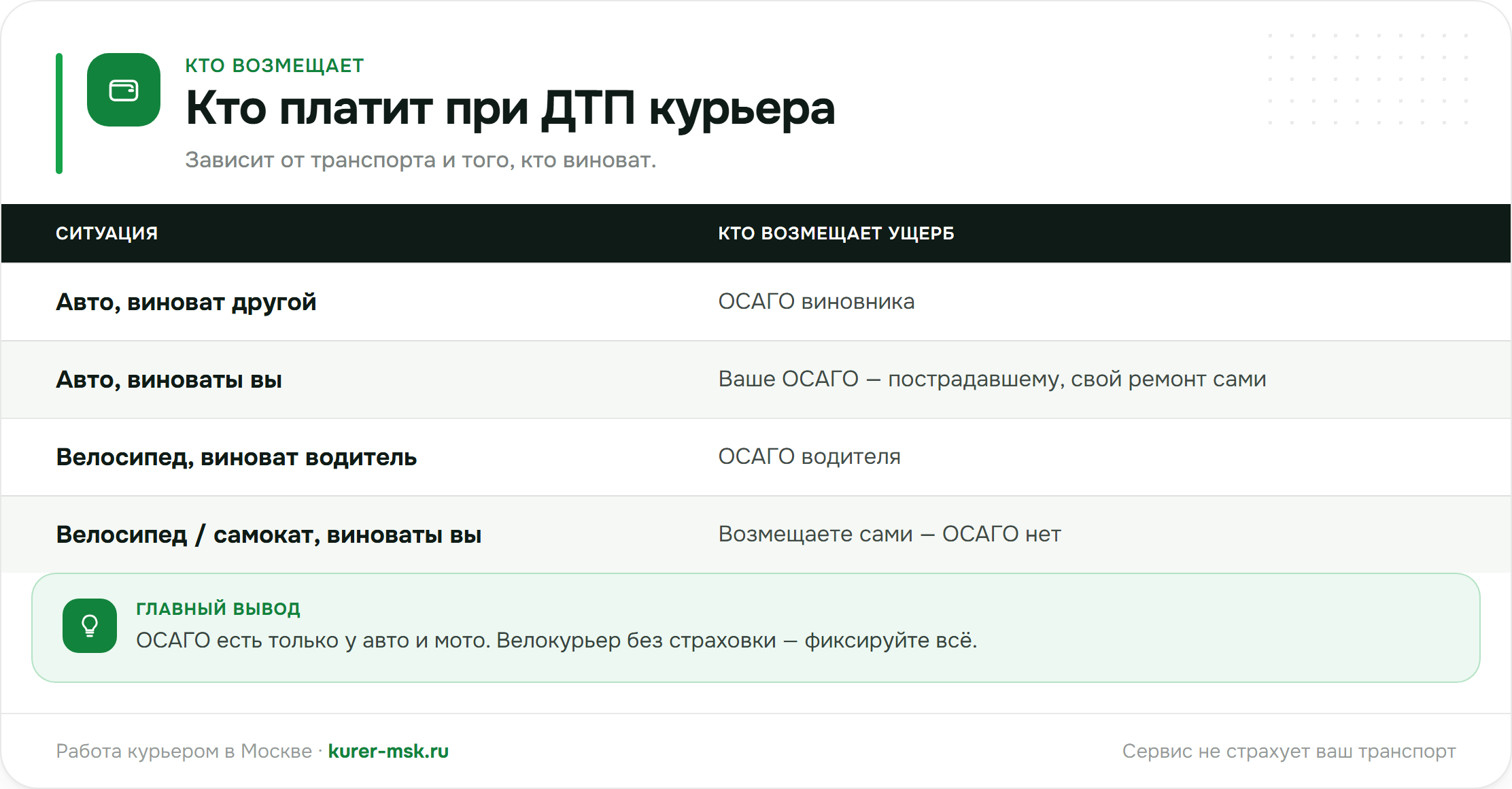Click the 'СИТУАЦИЯ' column header
1512x789 pixels.
tap(107, 233)
